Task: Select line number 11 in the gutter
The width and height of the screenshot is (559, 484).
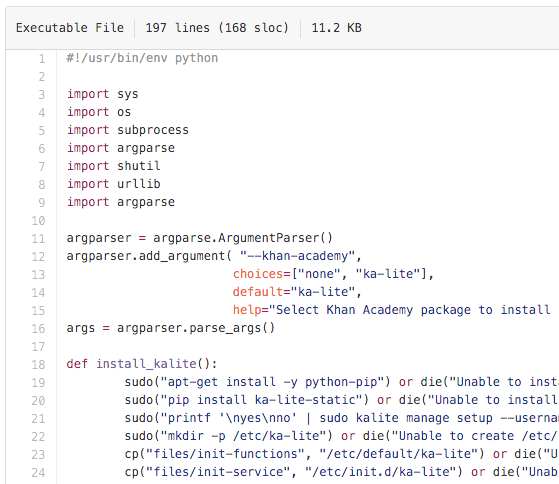Action: coord(39,238)
